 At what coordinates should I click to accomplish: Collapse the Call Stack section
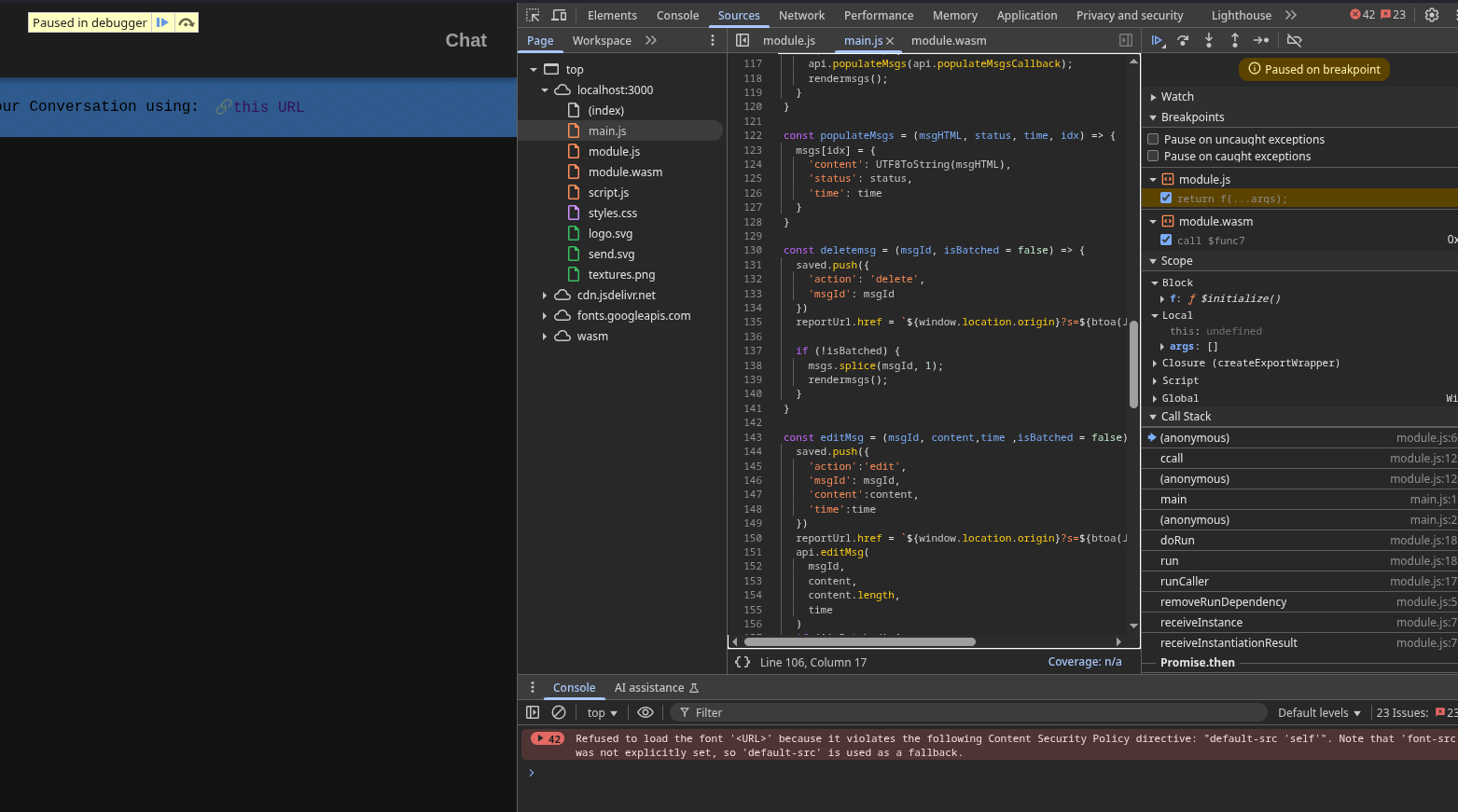click(x=1153, y=417)
